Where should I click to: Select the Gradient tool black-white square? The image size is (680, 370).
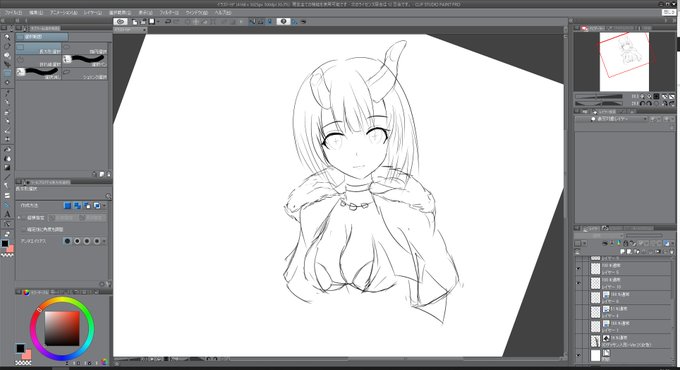click(7, 167)
